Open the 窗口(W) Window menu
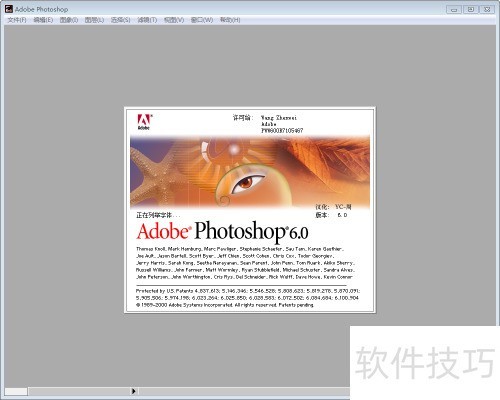The width and height of the screenshot is (500, 400). click(202, 20)
